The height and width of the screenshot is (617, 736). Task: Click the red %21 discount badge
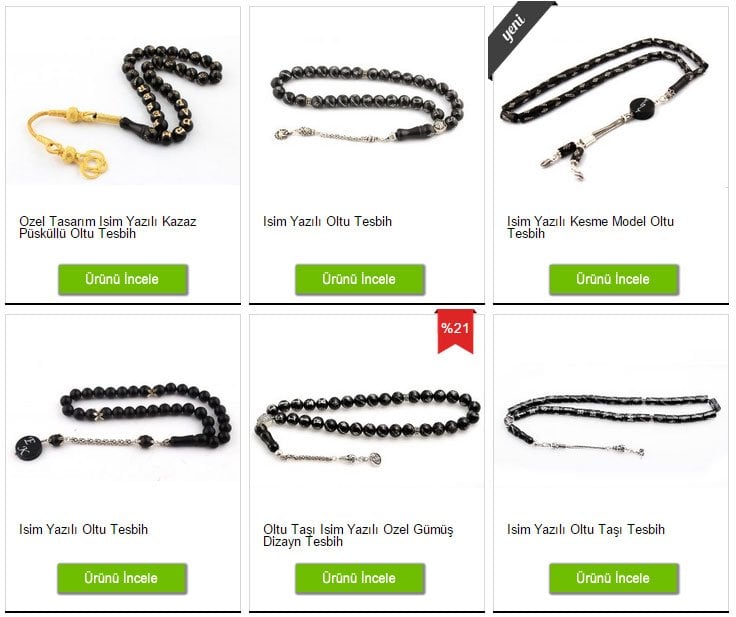pyautogui.click(x=455, y=331)
